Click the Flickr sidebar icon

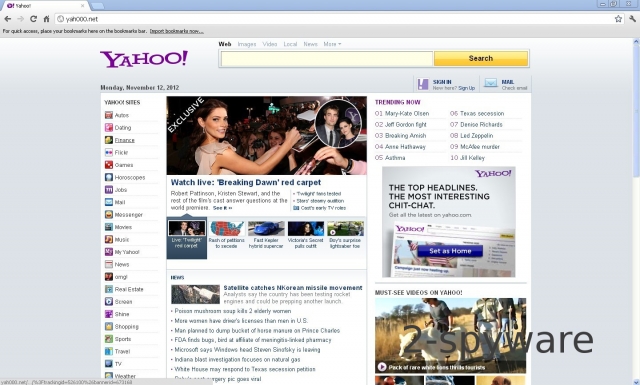tap(109, 152)
